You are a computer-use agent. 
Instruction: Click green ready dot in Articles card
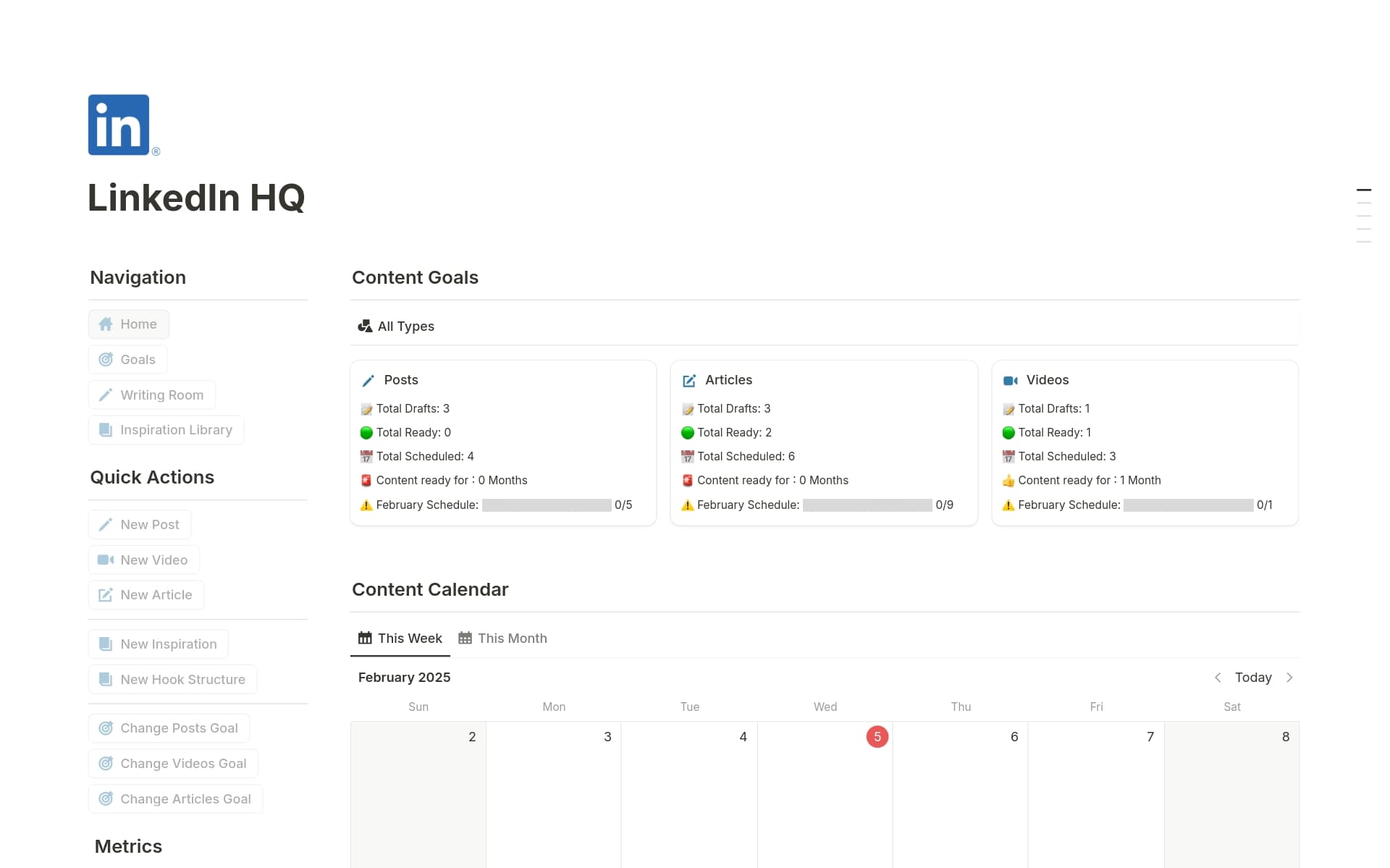point(688,433)
